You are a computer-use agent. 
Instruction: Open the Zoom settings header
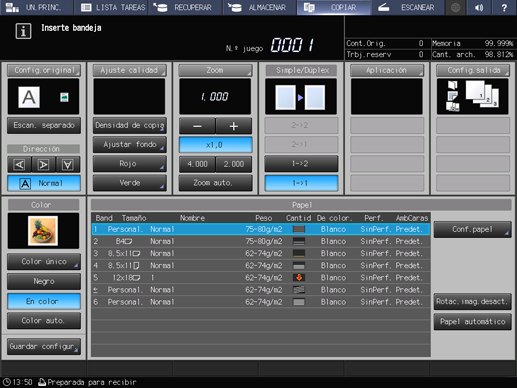[215, 70]
